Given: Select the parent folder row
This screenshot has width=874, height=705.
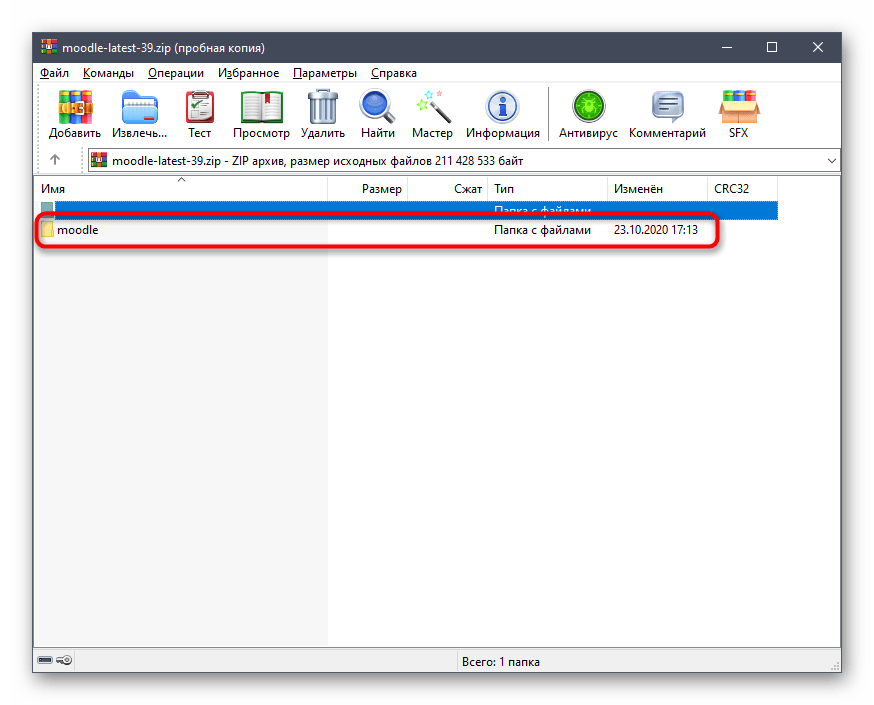Looking at the screenshot, I should coord(409,210).
